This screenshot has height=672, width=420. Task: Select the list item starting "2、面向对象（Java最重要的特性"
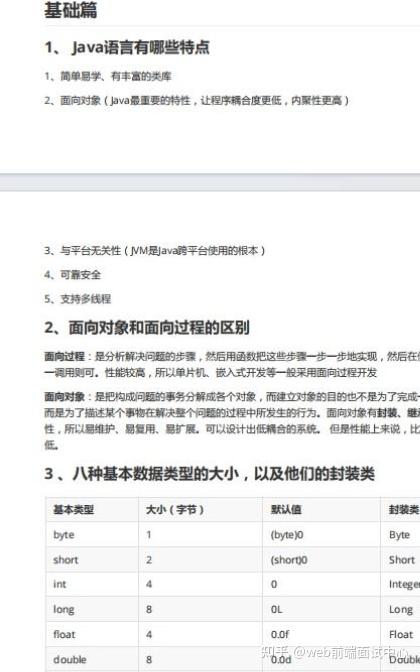pyautogui.click(x=197, y=100)
